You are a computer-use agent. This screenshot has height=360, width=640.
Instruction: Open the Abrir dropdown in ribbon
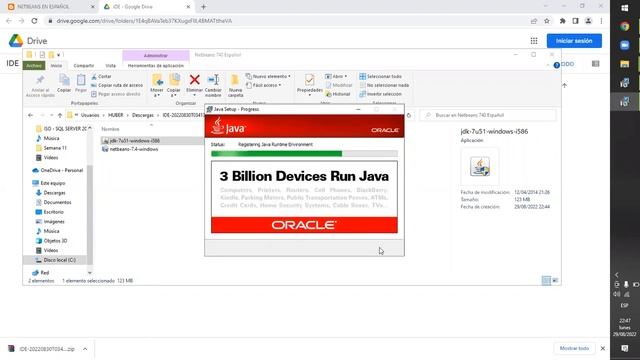click(x=336, y=76)
